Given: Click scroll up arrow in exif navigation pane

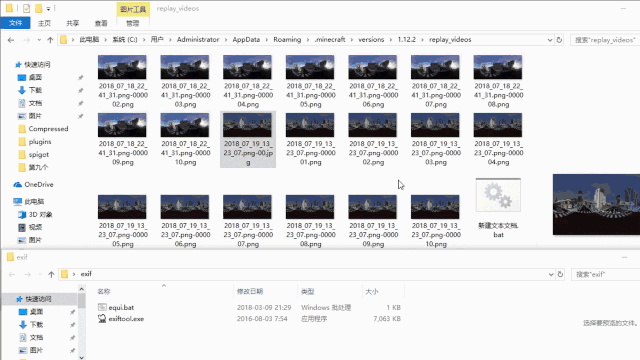Looking at the screenshot, I should (82, 289).
